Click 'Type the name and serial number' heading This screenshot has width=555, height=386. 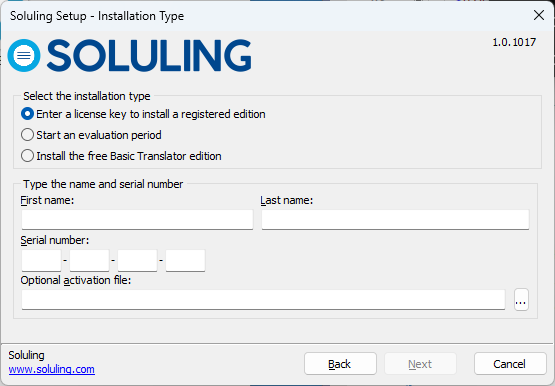(103, 184)
